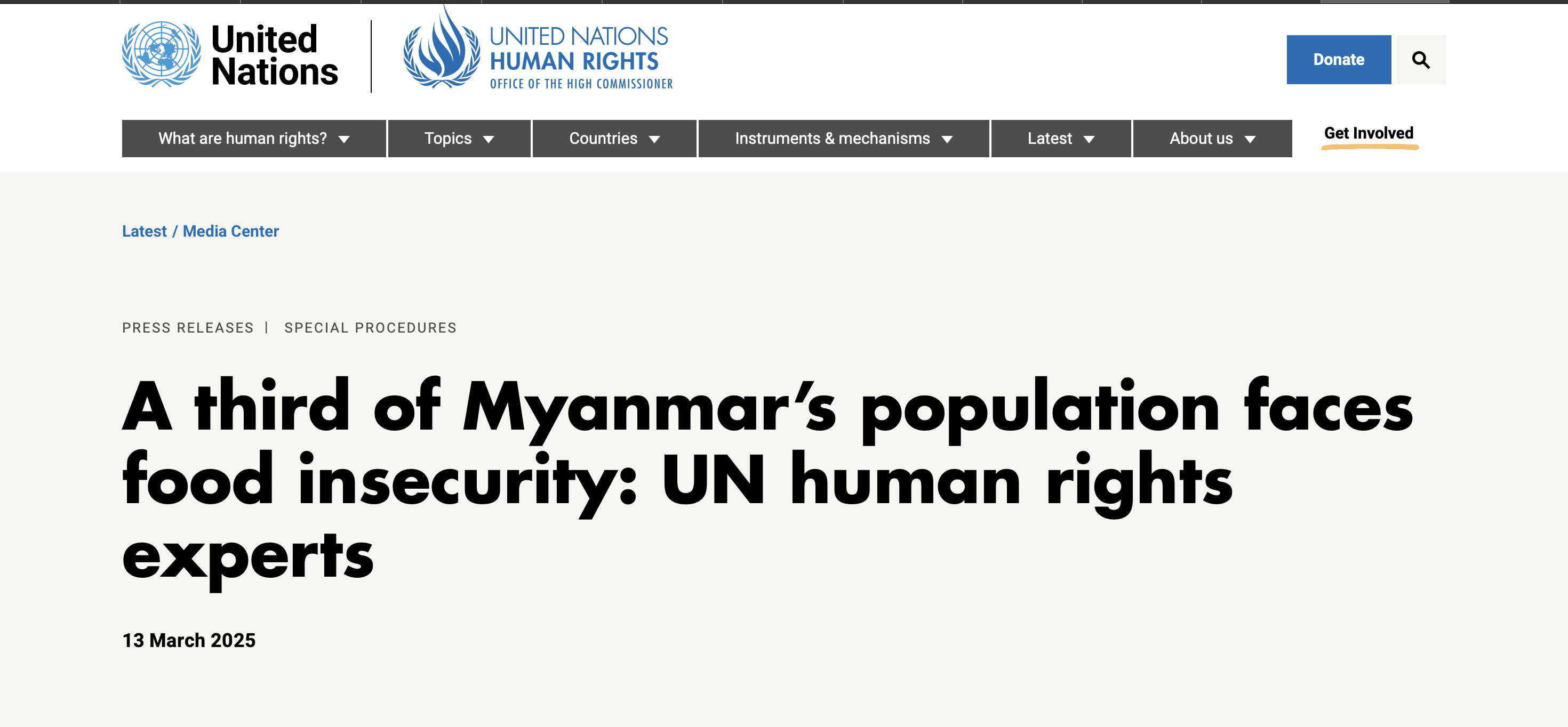Go to Latest breadcrumb link
The height and width of the screenshot is (727, 1568).
(144, 231)
